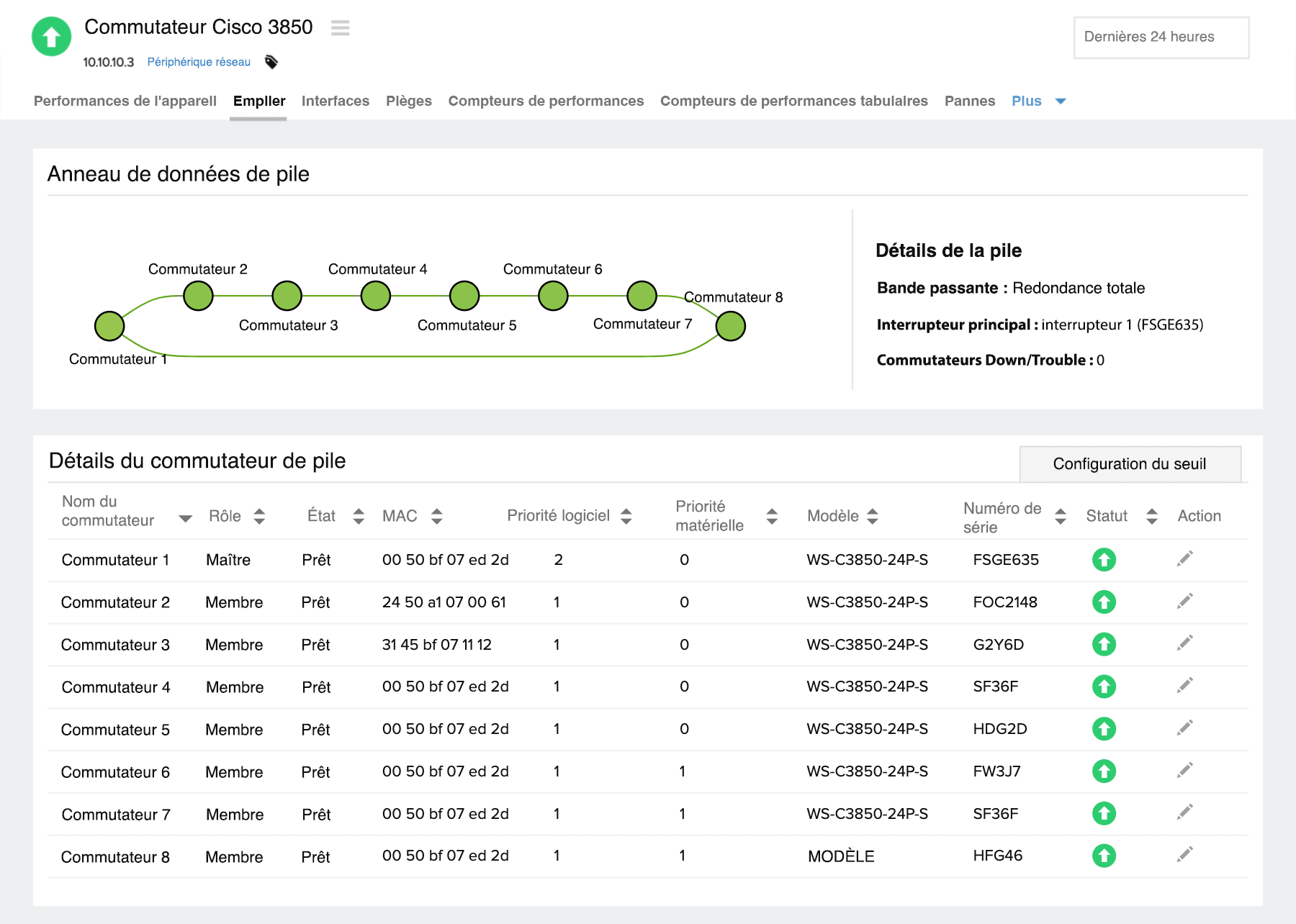Click the edit pencil action for Commutateur 8
The image size is (1296, 924).
pos(1184,855)
